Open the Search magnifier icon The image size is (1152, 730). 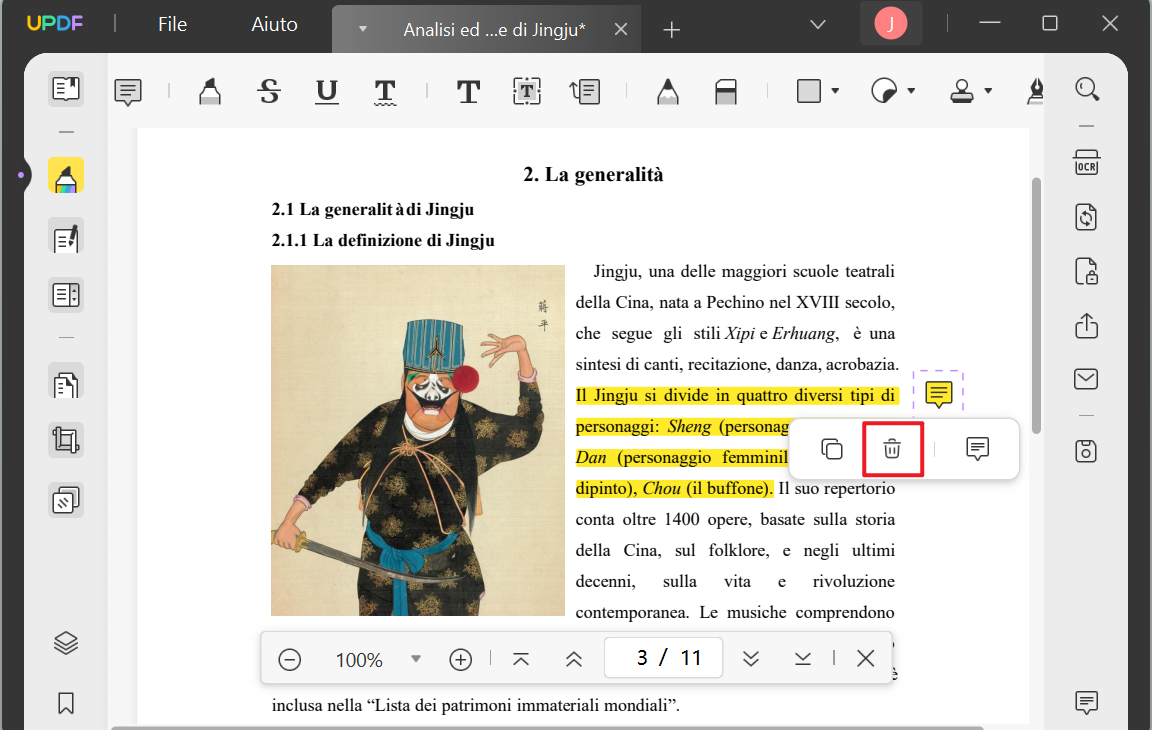pos(1087,90)
